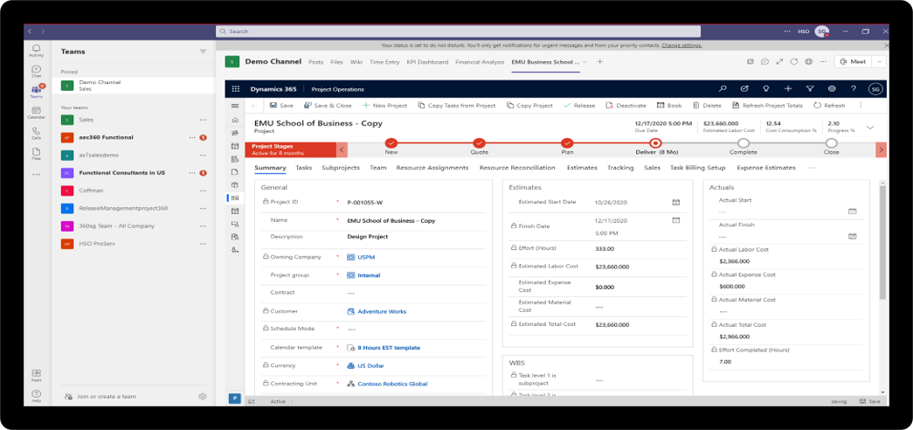Image resolution: width=913 pixels, height=430 pixels.
Task: Expand the tab with double-arrow icon
Action: tap(779, 62)
